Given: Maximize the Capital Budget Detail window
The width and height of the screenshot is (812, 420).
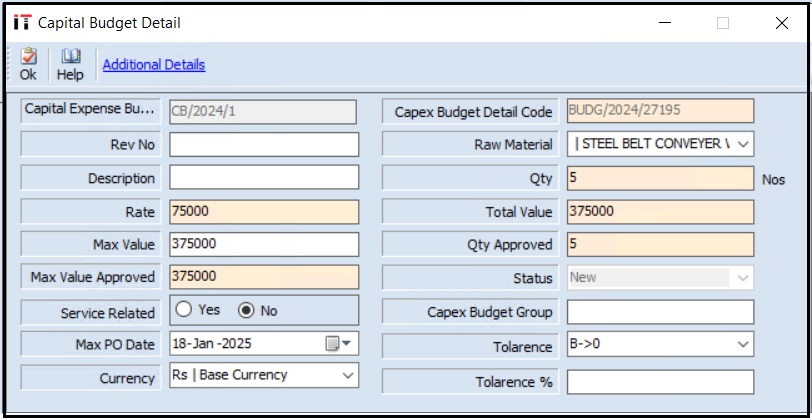Looking at the screenshot, I should (x=723, y=23).
